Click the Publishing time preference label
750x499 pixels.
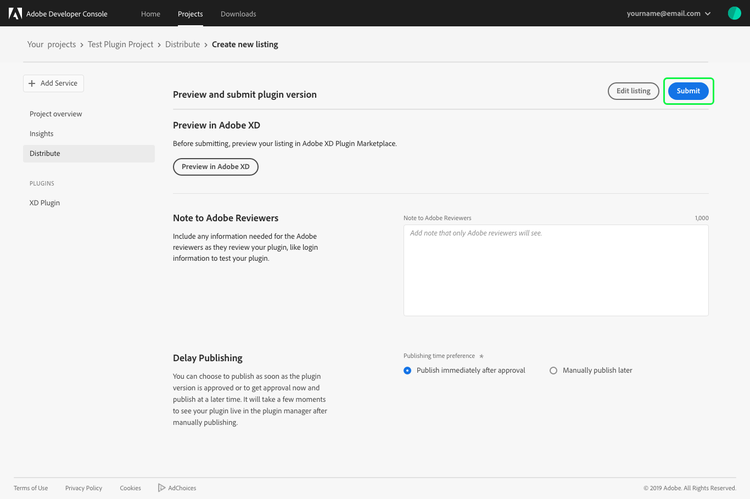[x=439, y=356]
